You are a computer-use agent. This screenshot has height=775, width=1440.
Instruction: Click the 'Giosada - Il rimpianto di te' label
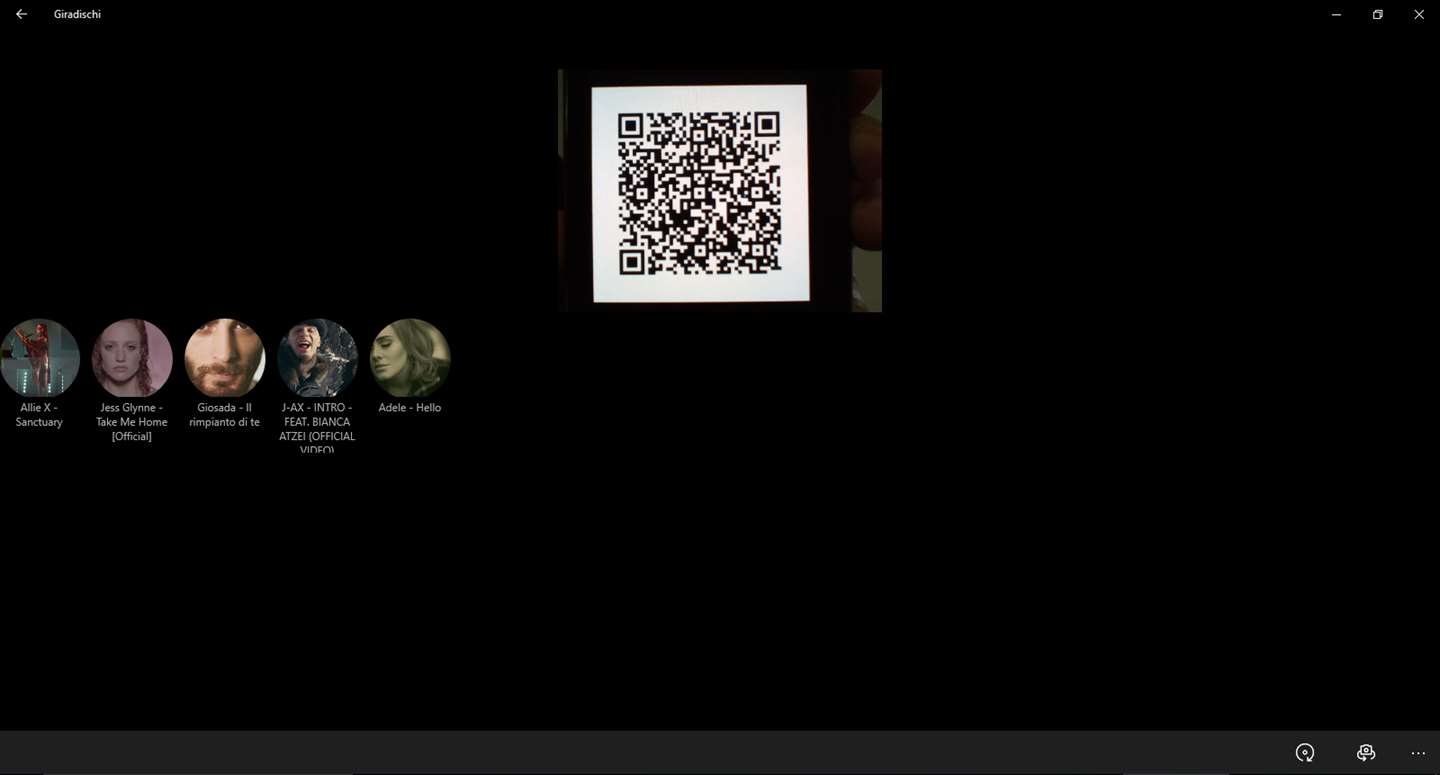coord(225,415)
